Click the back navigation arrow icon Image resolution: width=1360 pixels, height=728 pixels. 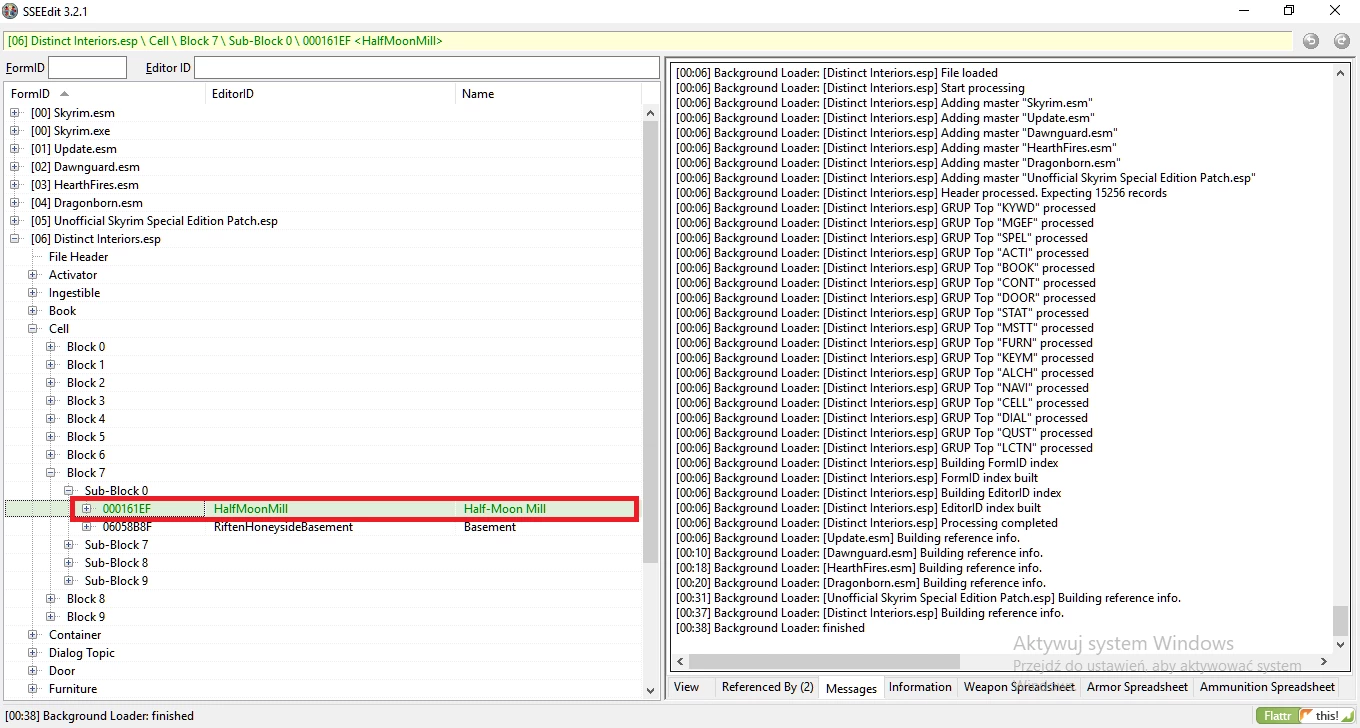click(1311, 41)
